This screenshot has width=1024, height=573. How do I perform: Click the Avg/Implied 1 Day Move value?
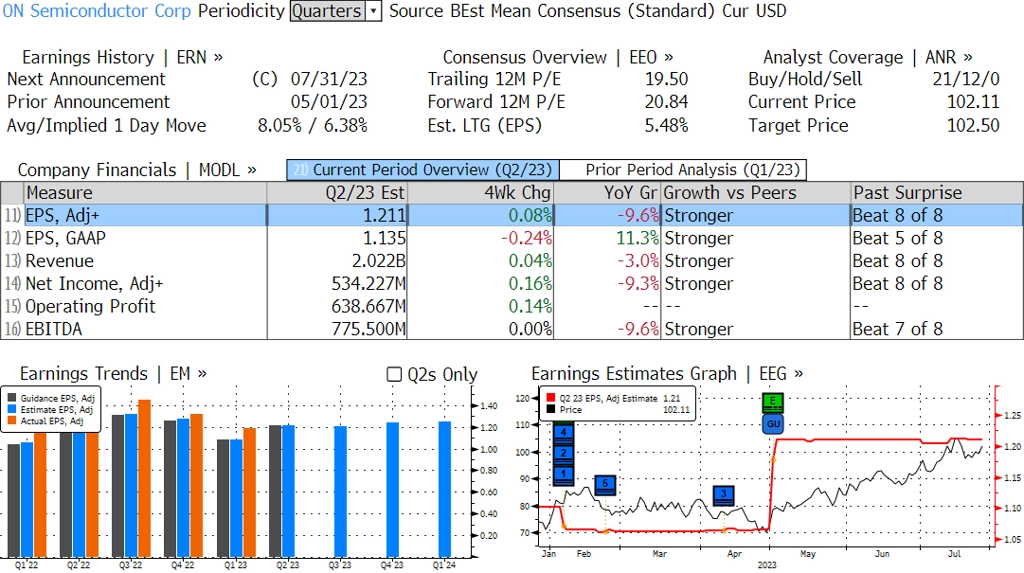[312, 125]
